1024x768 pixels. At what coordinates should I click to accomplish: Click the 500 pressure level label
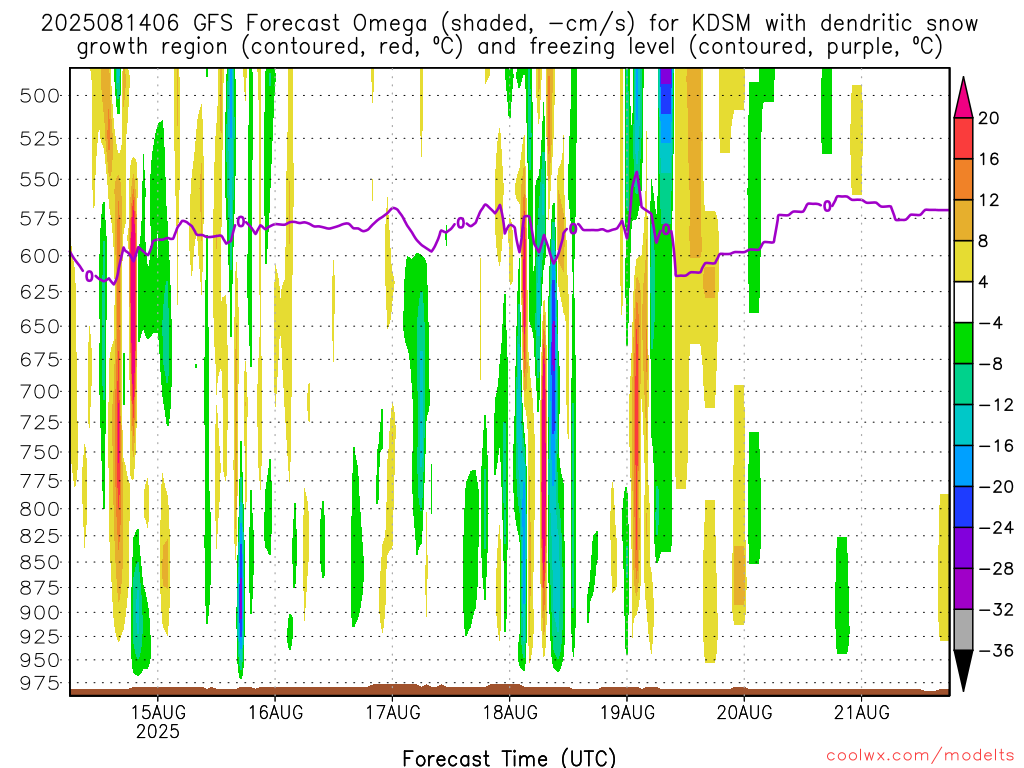(39, 96)
